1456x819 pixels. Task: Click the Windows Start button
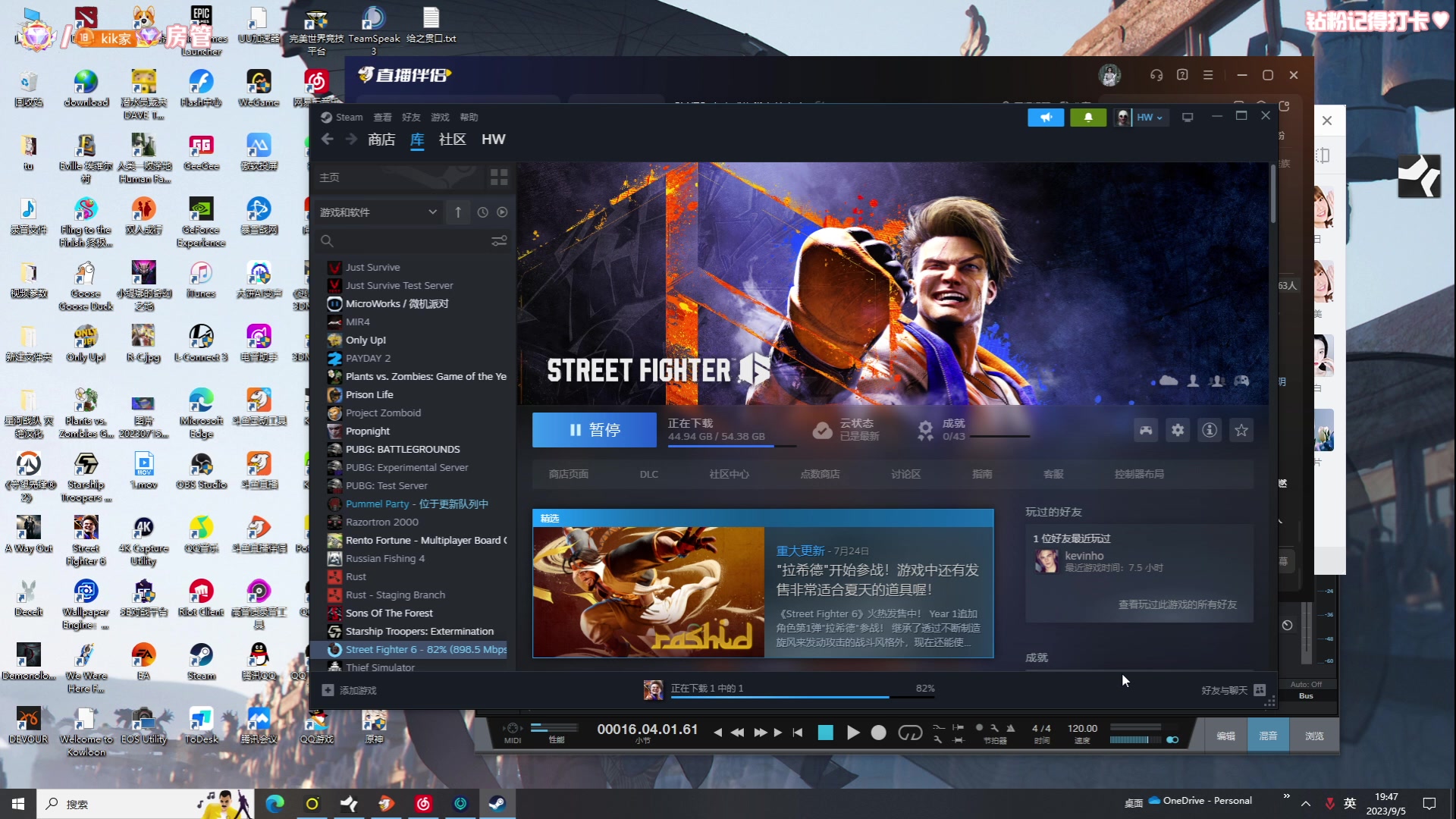click(x=18, y=804)
